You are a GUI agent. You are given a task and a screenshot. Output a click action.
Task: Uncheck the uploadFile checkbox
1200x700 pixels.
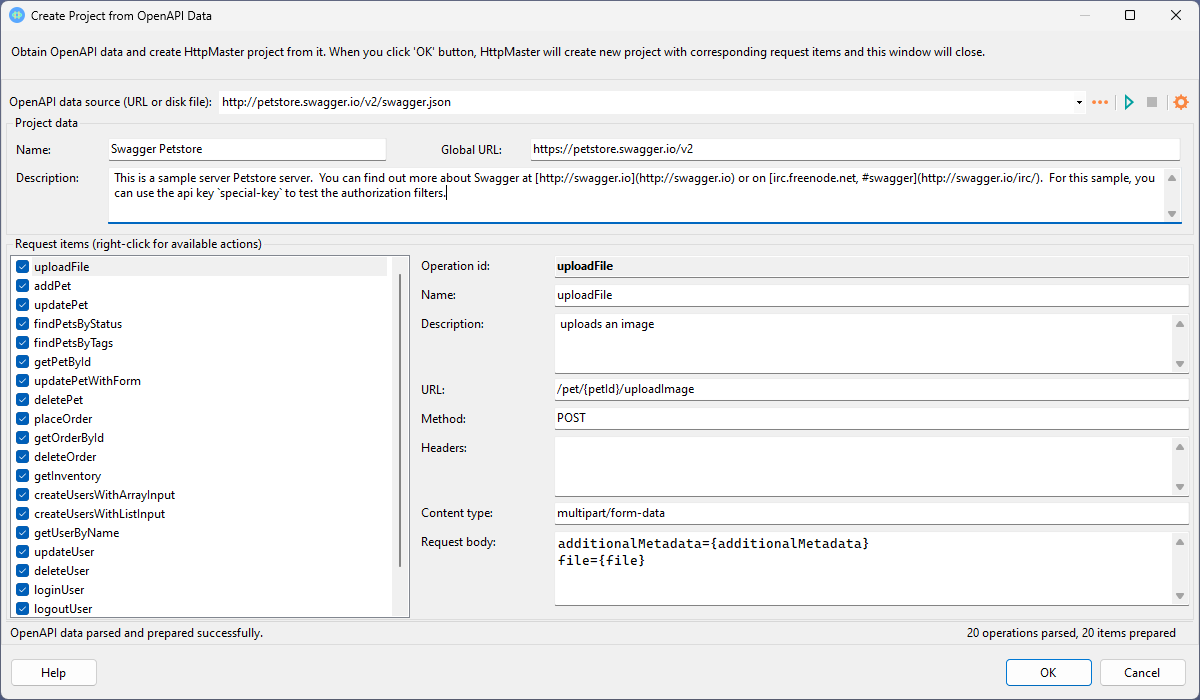pos(23,267)
